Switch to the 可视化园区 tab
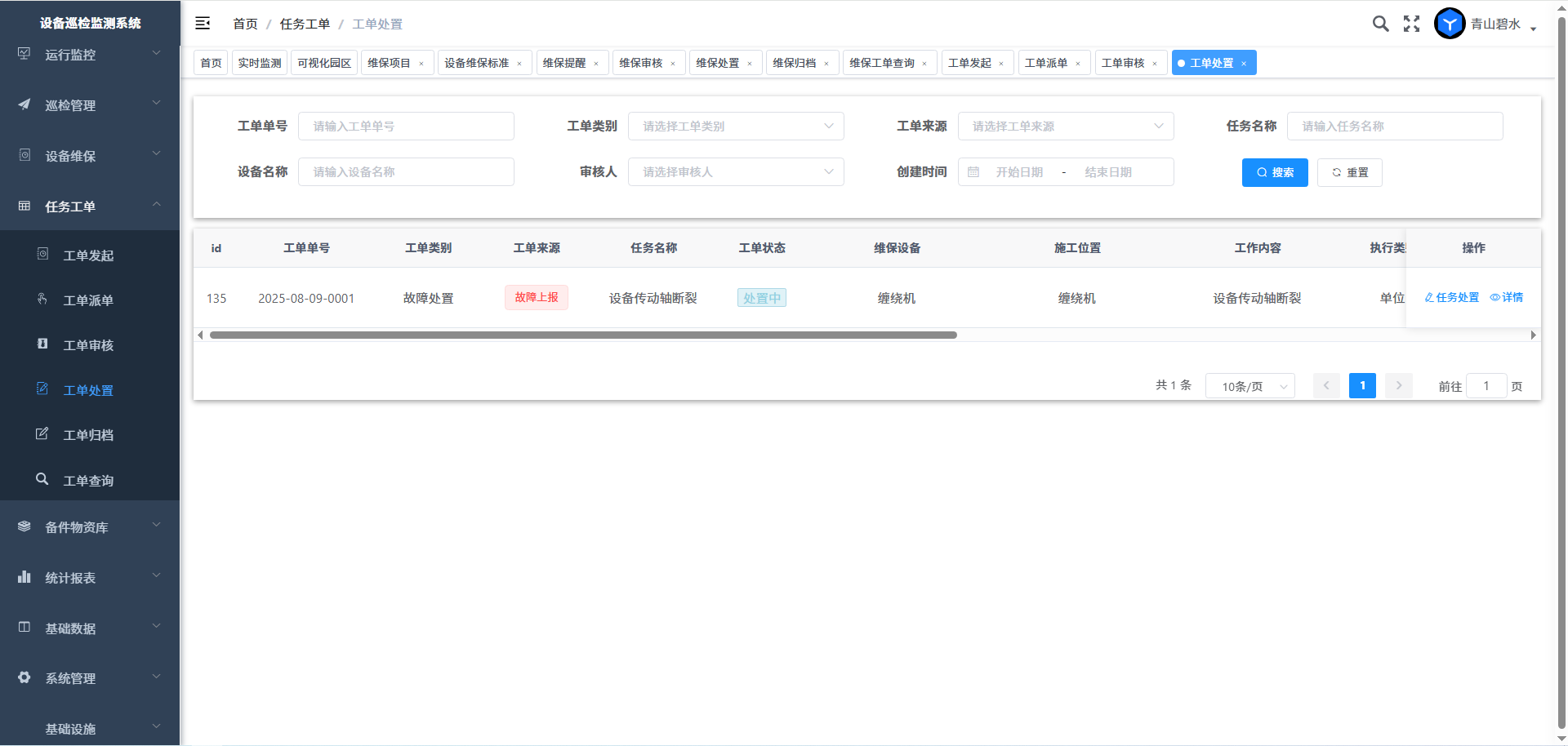Image resolution: width=1568 pixels, height=746 pixels. [x=324, y=63]
